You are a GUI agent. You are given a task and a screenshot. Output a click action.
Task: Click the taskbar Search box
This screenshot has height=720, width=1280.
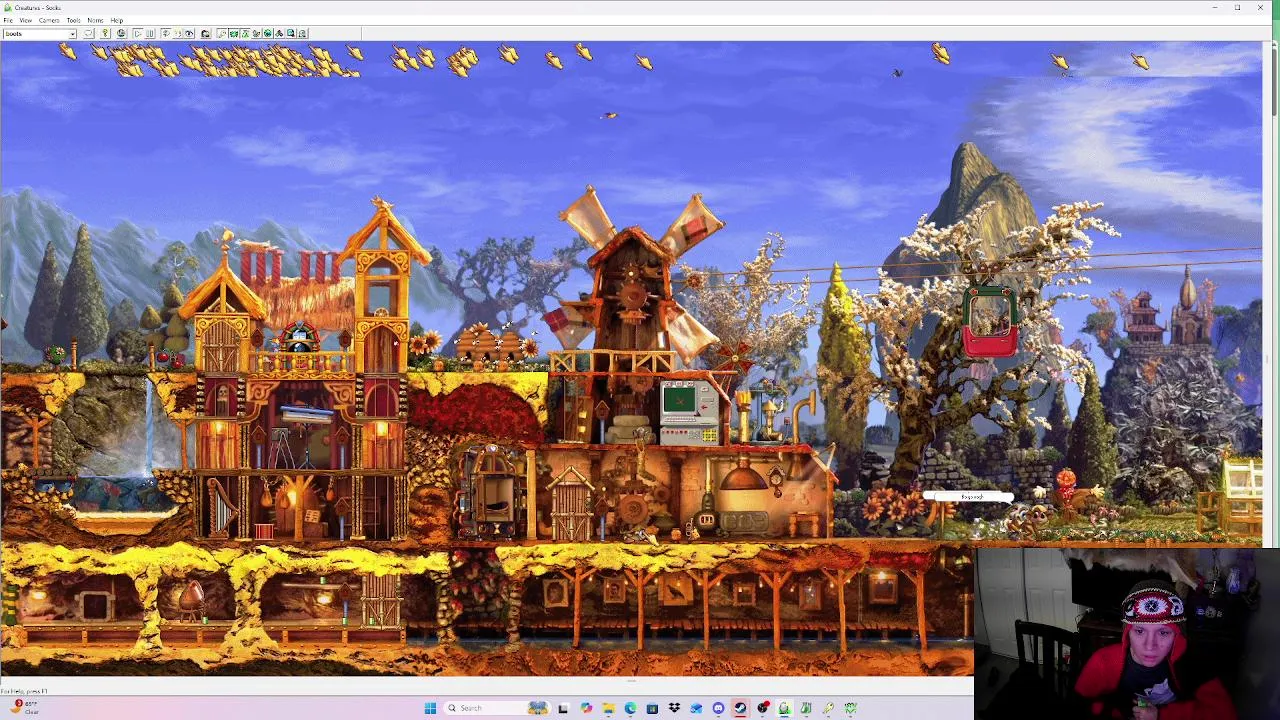pyautogui.click(x=499, y=708)
